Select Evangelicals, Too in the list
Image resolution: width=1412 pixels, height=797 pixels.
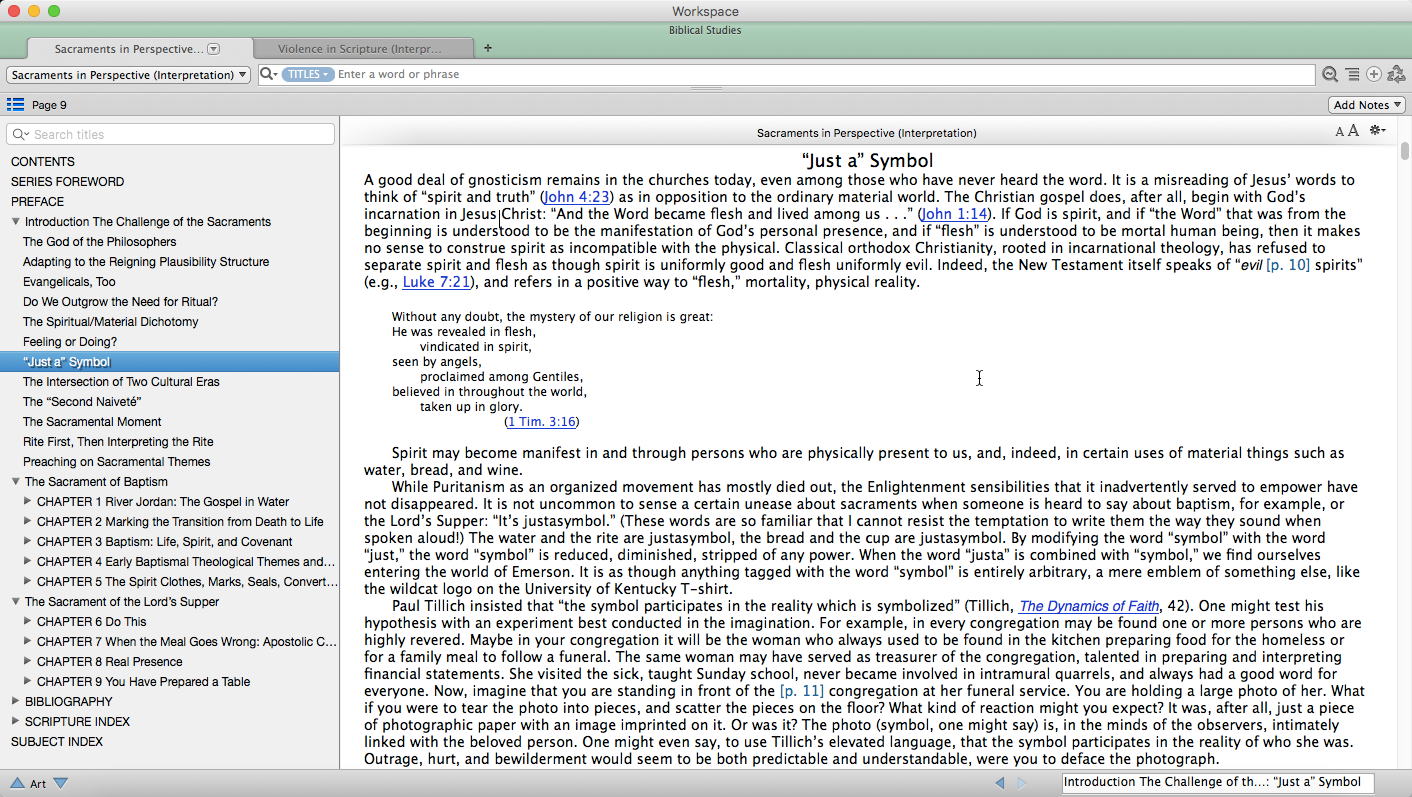69,282
